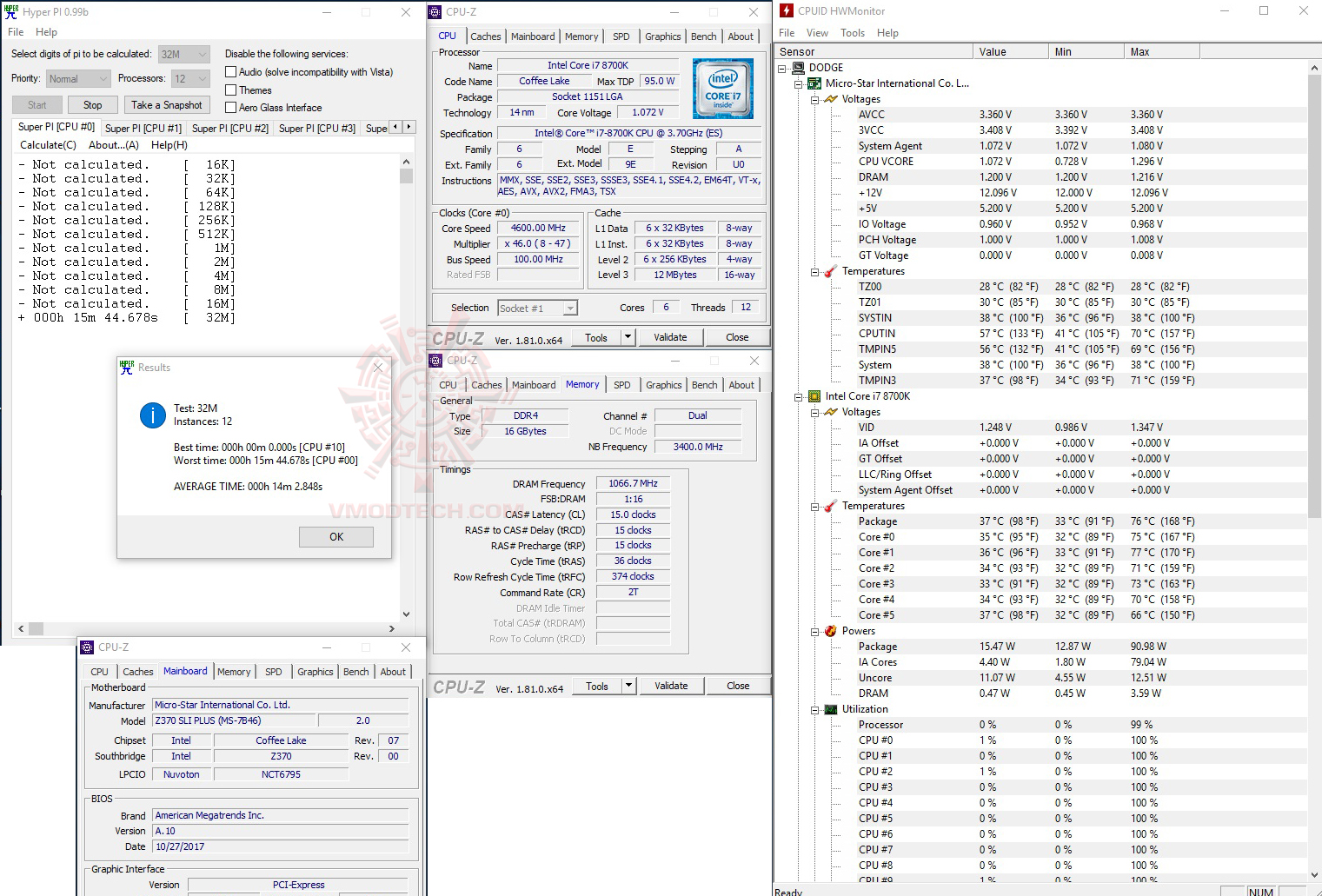
Task: Open the File menu in Hyper PI
Action: coord(16,32)
